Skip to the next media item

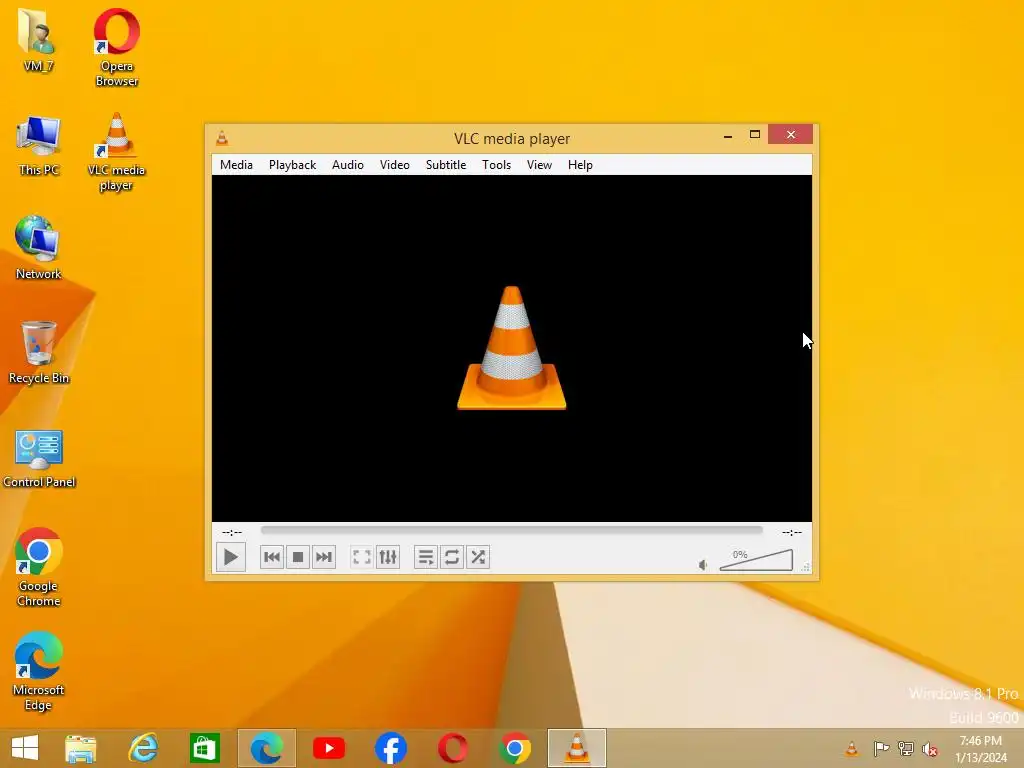[324, 557]
